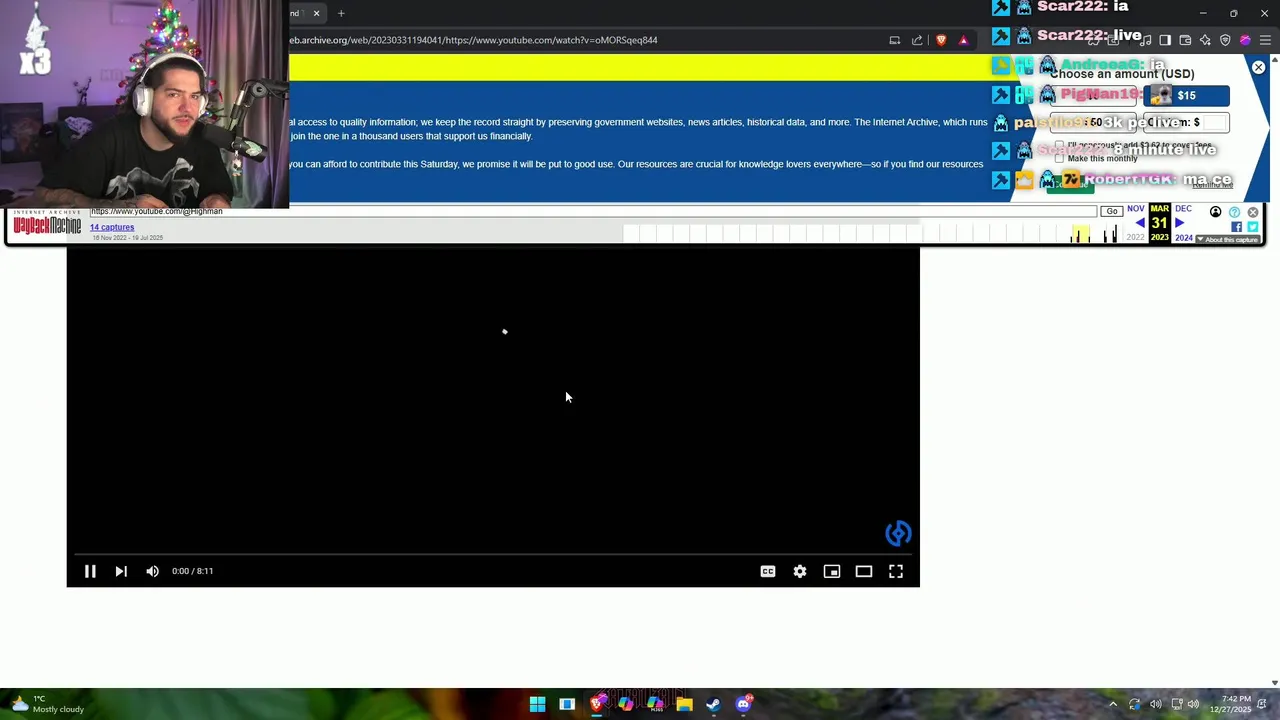Open a new browser tab
Screen dimensions: 1280x720
click(341, 13)
